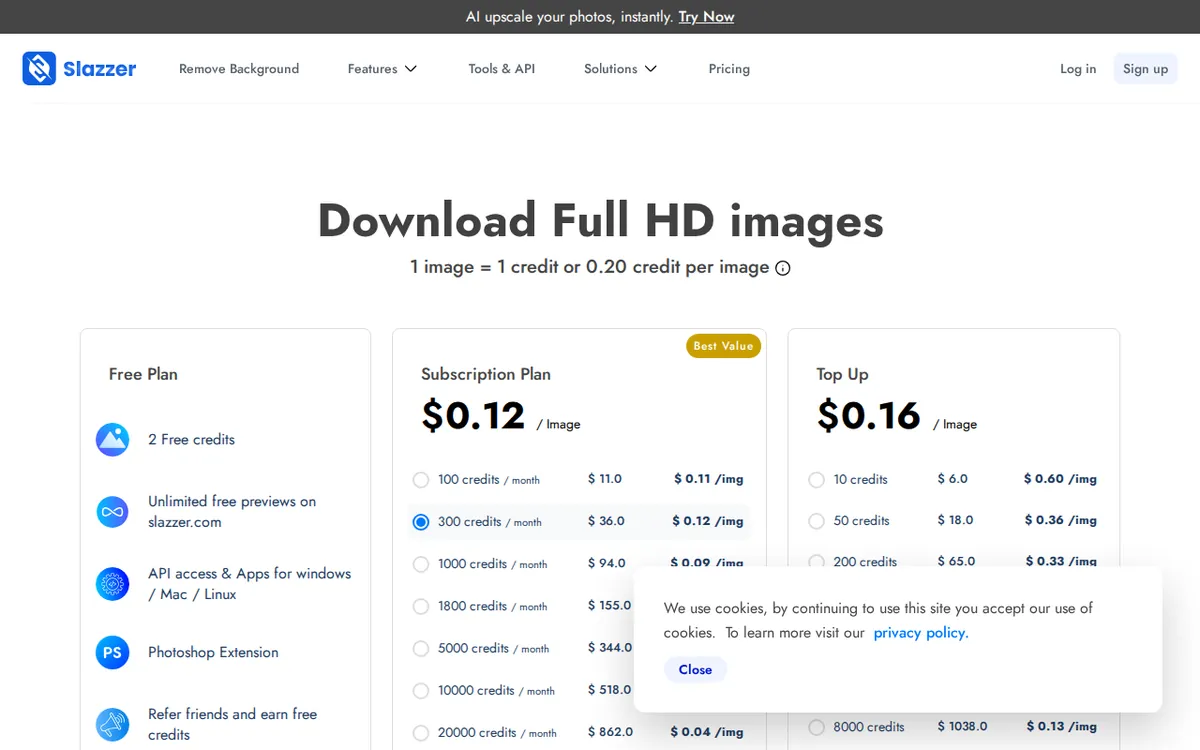Click the $ 18.0 top up price

pos(955,520)
